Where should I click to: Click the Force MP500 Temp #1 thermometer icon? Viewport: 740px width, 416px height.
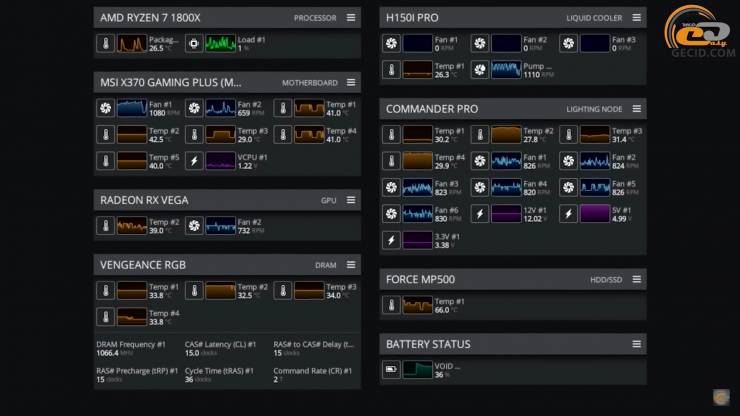[392, 305]
